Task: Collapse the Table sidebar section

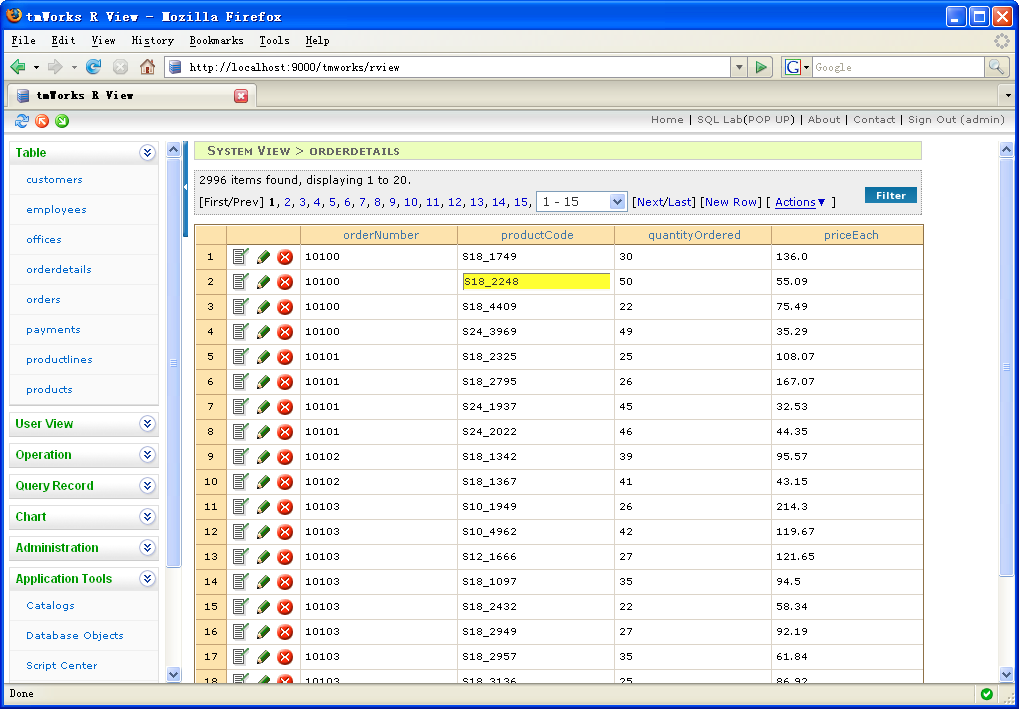Action: click(x=148, y=153)
